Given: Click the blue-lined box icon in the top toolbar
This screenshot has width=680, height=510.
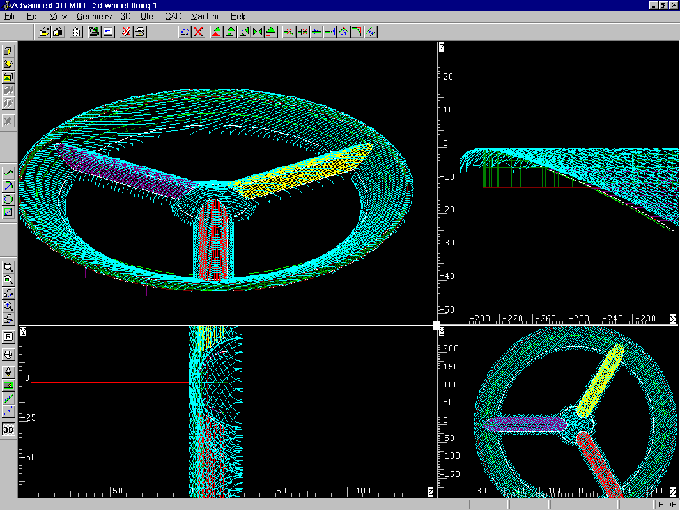Looking at the screenshot, I should (108, 32).
